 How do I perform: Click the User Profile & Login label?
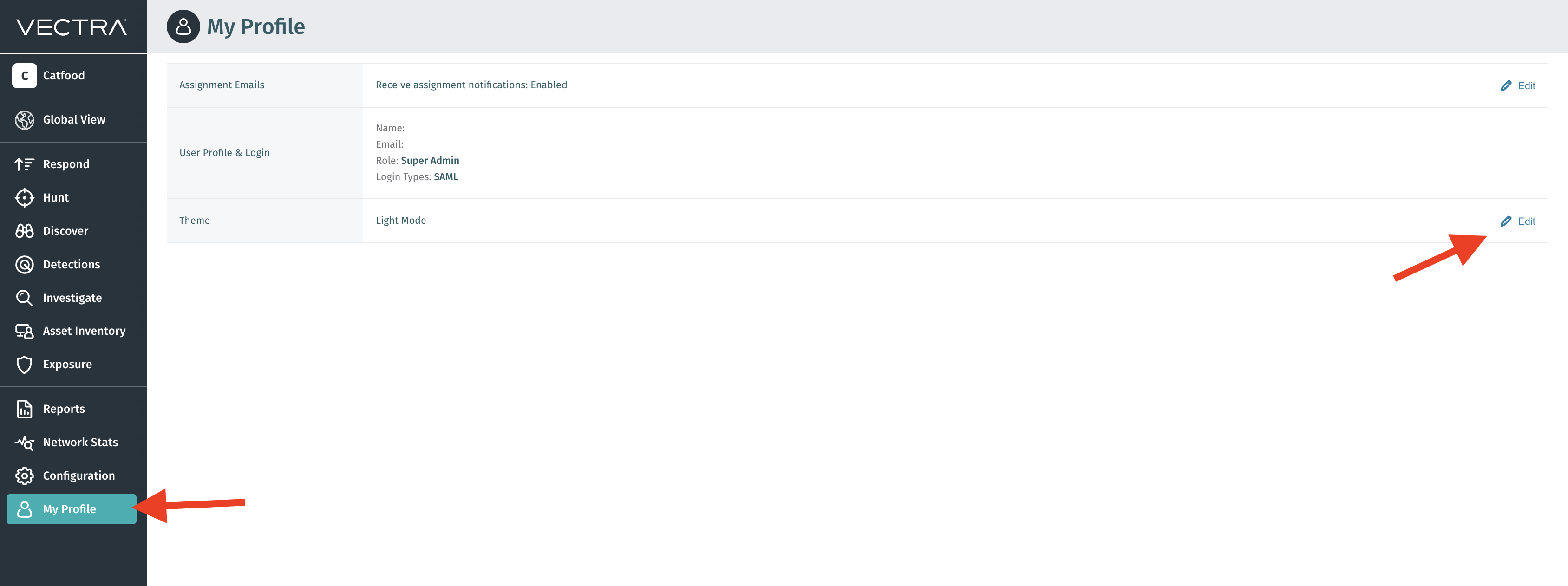(x=224, y=153)
